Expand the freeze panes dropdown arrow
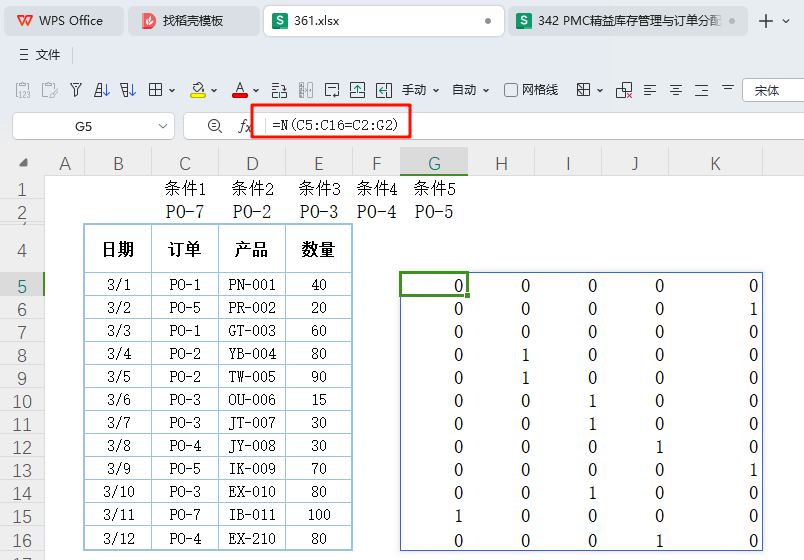Viewport: 804px width, 560px height. tap(600, 91)
